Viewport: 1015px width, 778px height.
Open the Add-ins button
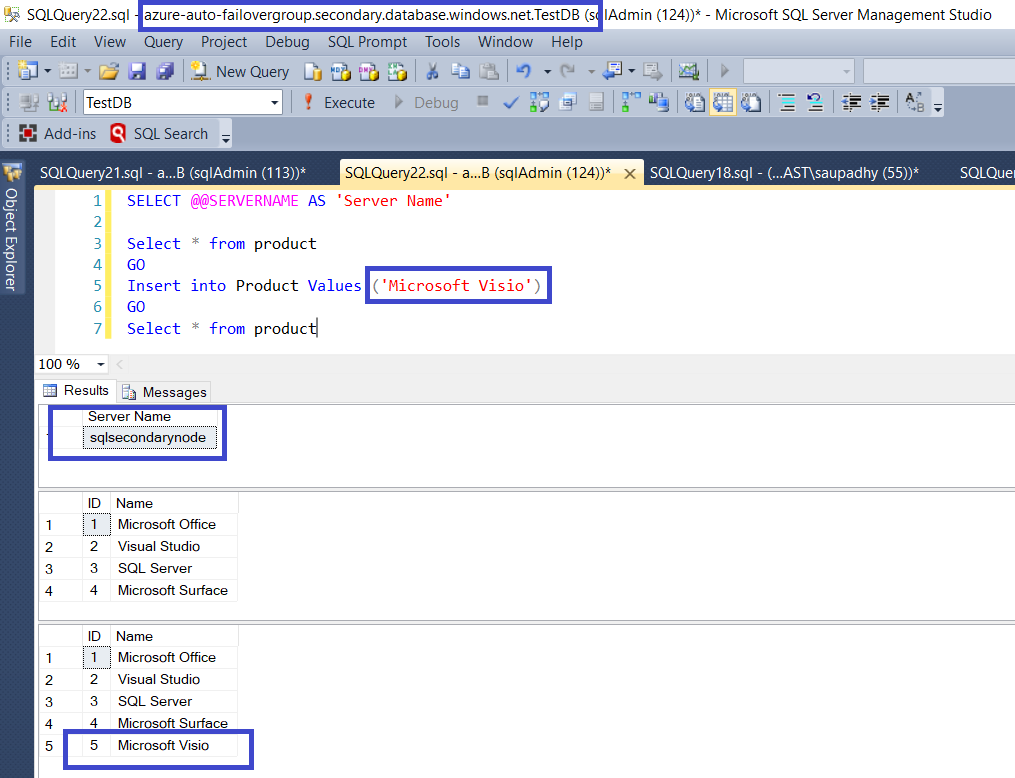[58, 133]
